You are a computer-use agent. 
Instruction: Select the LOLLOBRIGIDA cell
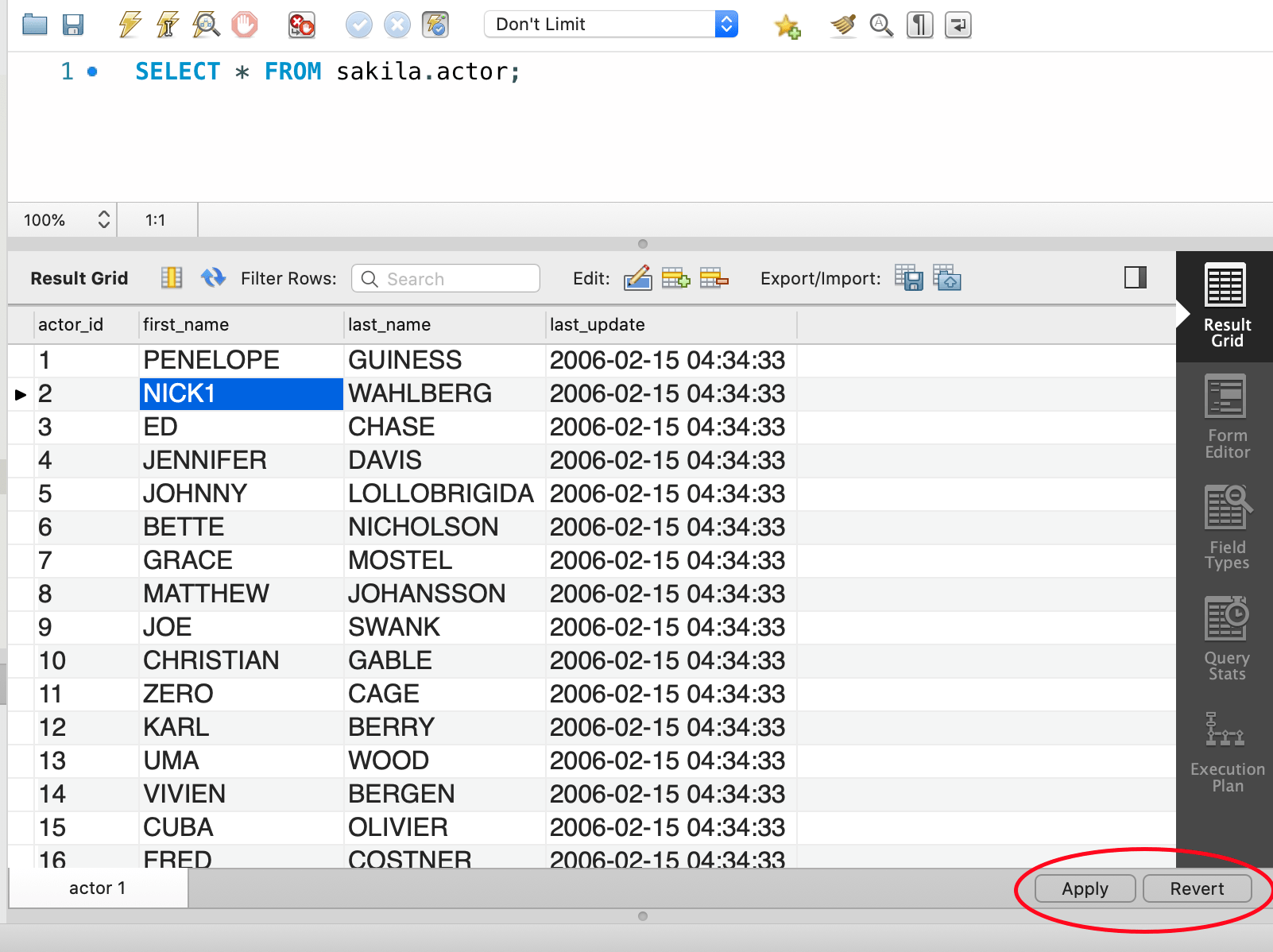point(445,493)
